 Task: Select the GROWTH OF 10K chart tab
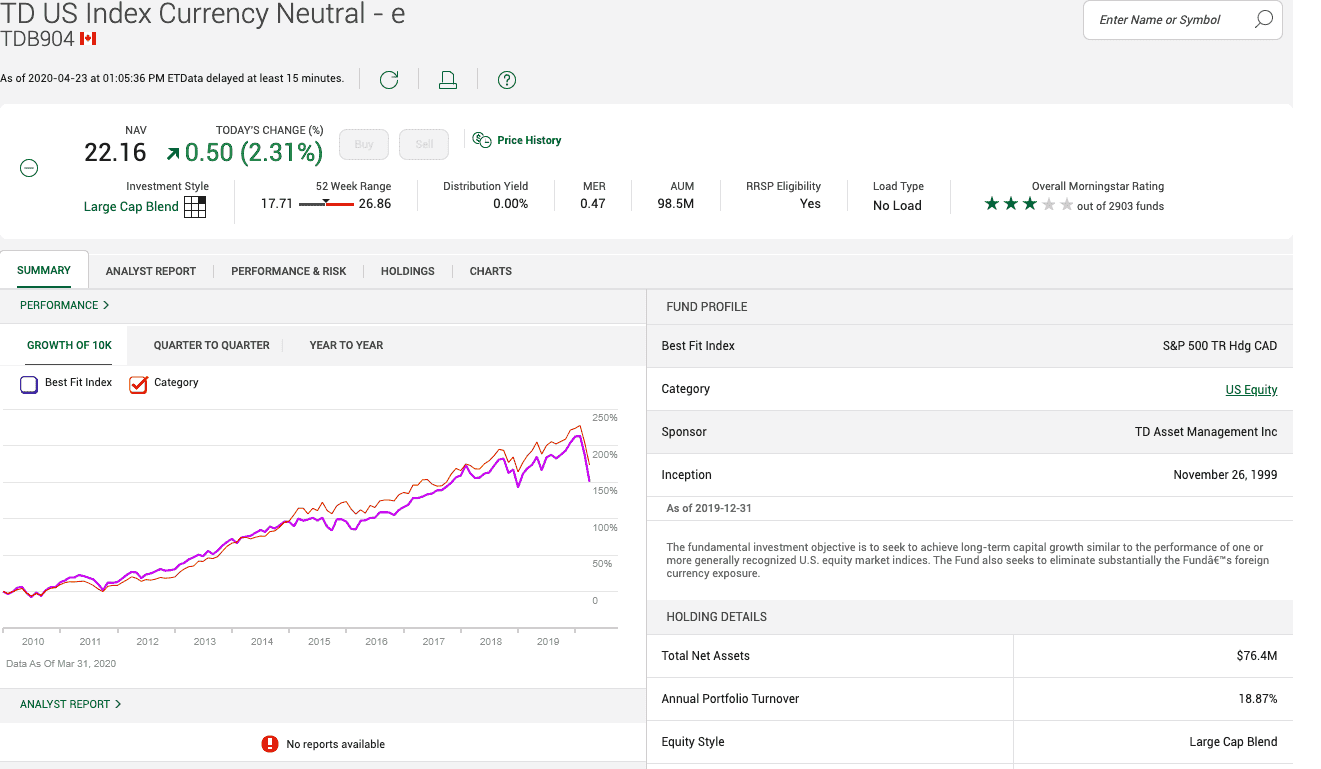click(x=69, y=345)
